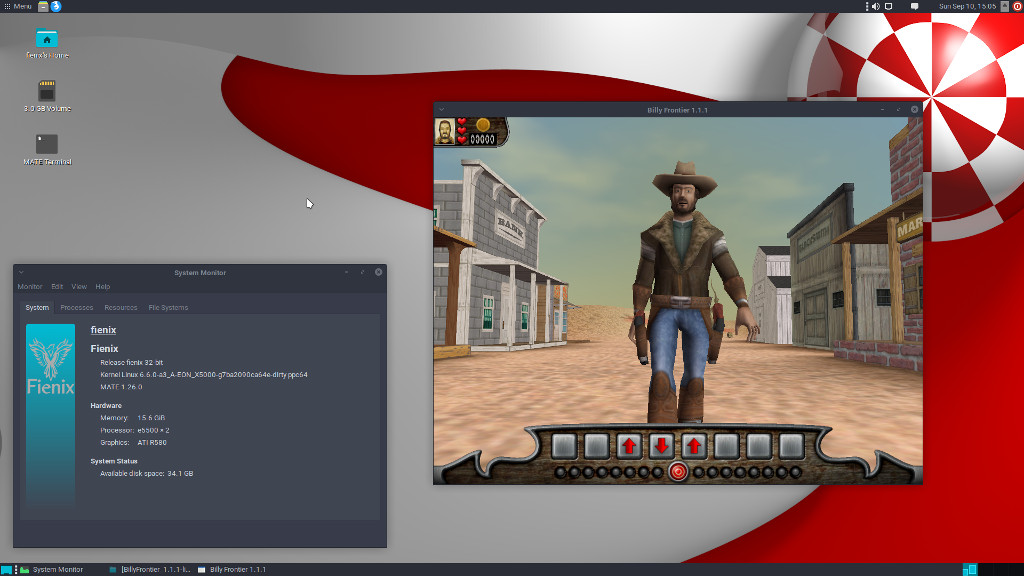Select the System tab
The width and height of the screenshot is (1024, 576).
[x=37, y=308]
